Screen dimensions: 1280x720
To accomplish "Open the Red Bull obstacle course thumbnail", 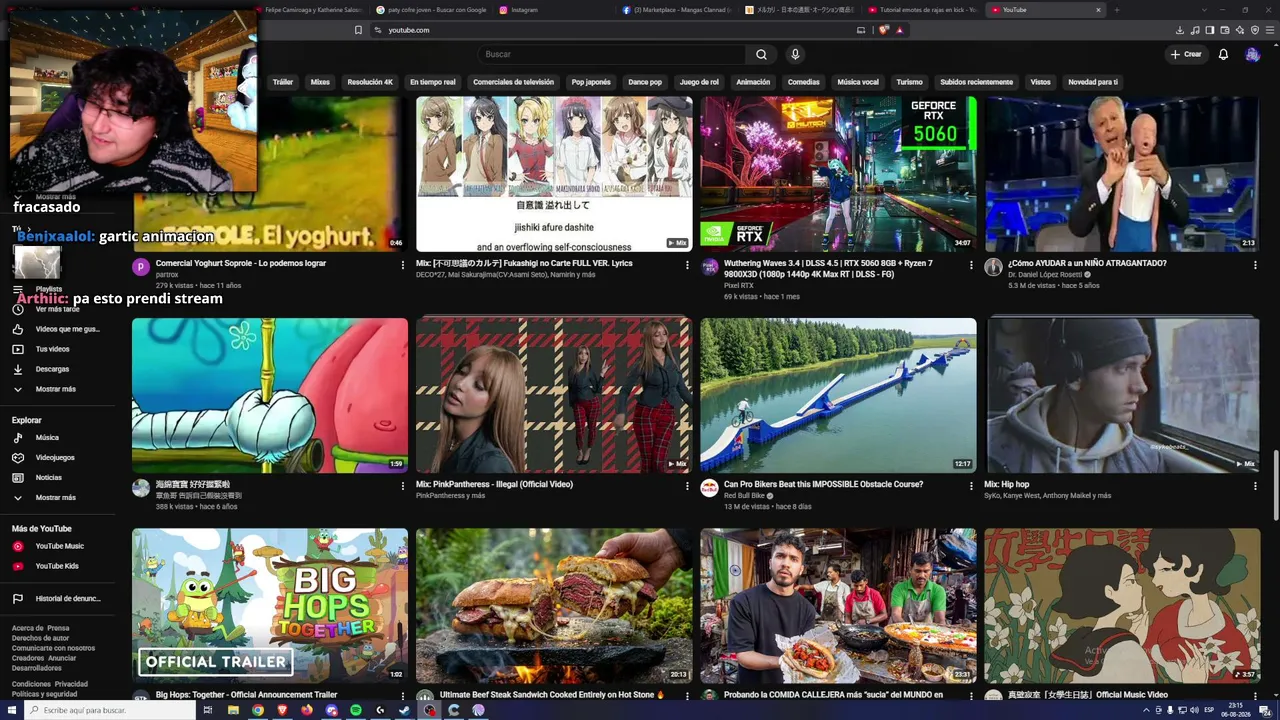I will click(x=838, y=395).
